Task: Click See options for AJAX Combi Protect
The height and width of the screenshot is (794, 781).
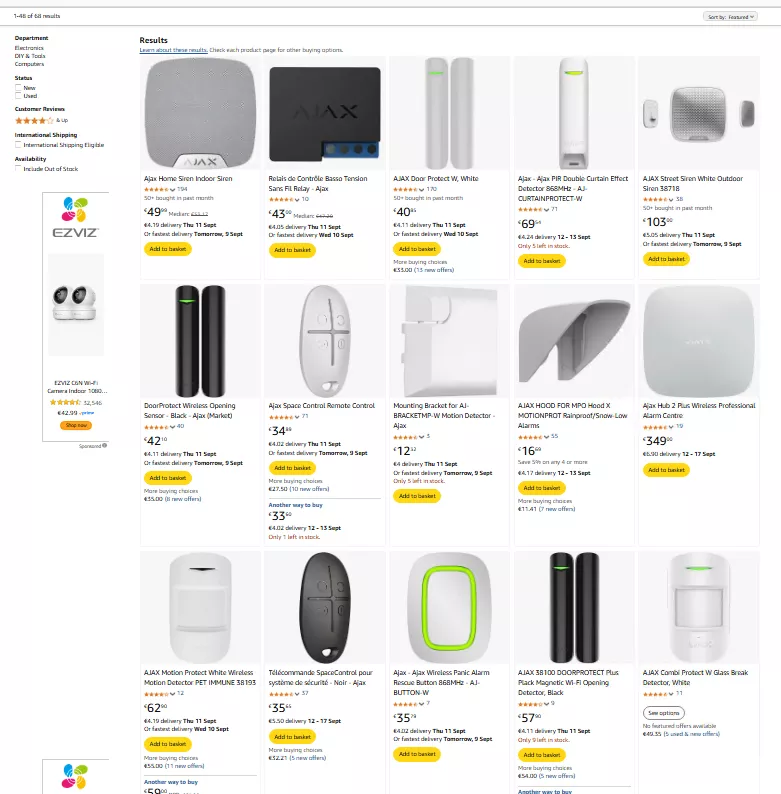Action: point(664,713)
